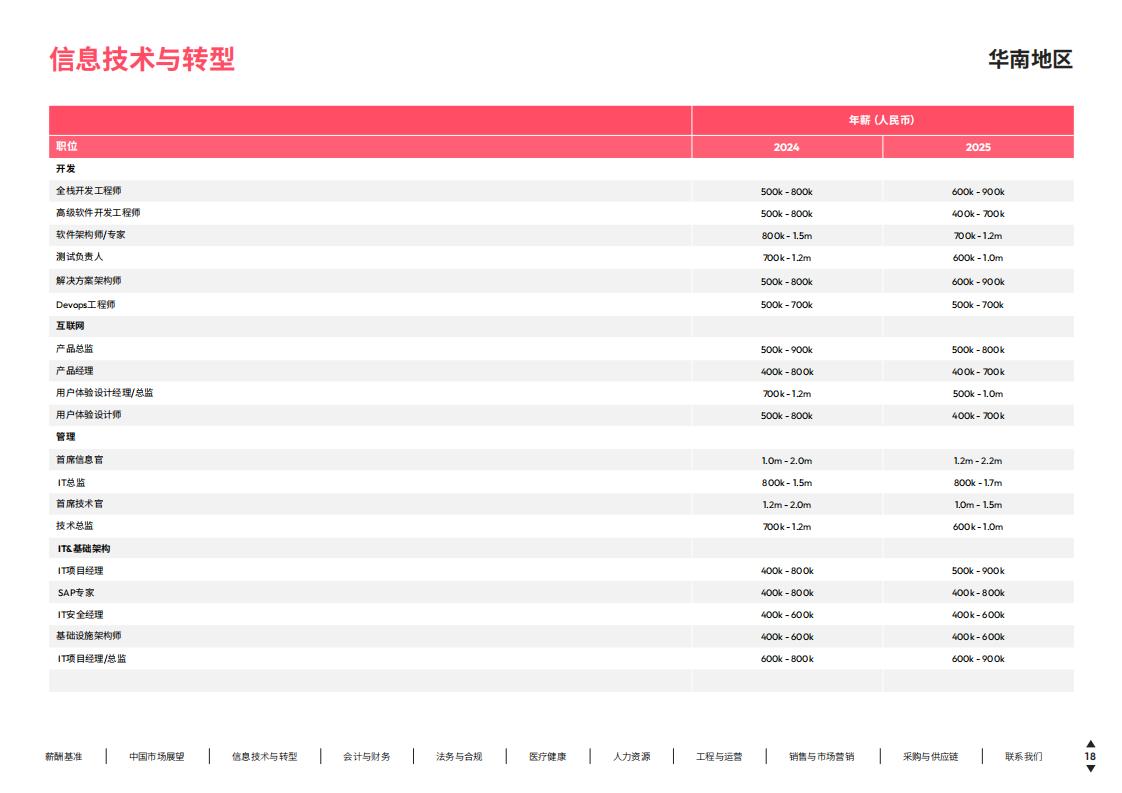Select the 全栈开发工程师 row label

[89, 191]
